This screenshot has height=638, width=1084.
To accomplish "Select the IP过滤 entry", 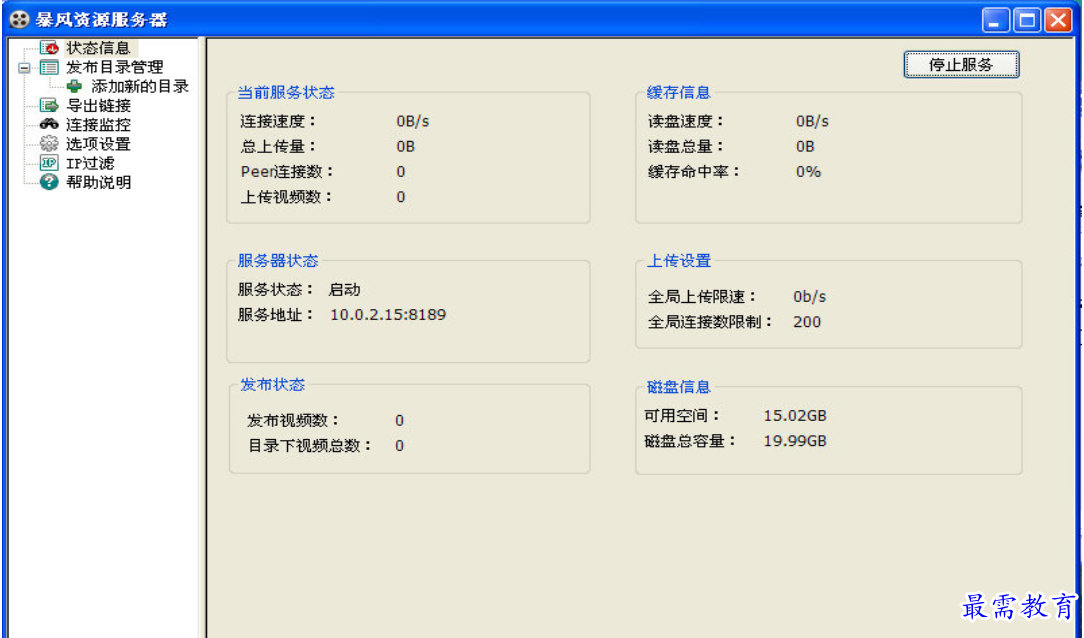I will click(x=90, y=163).
